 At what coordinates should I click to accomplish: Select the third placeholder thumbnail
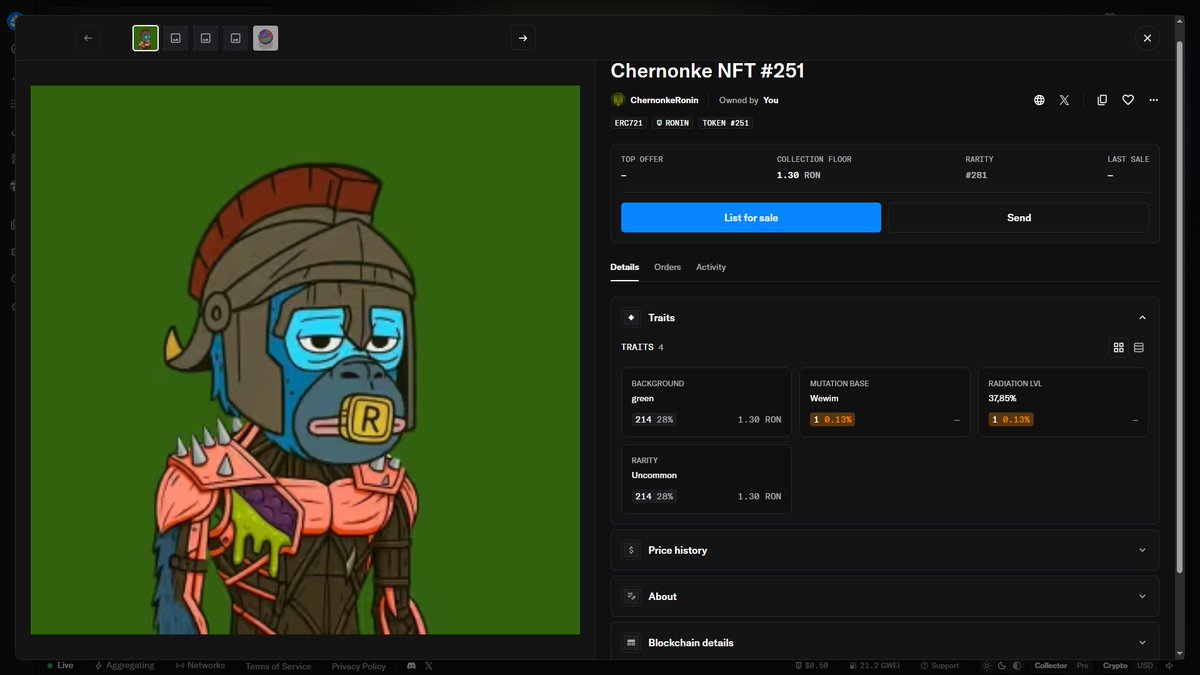click(206, 38)
